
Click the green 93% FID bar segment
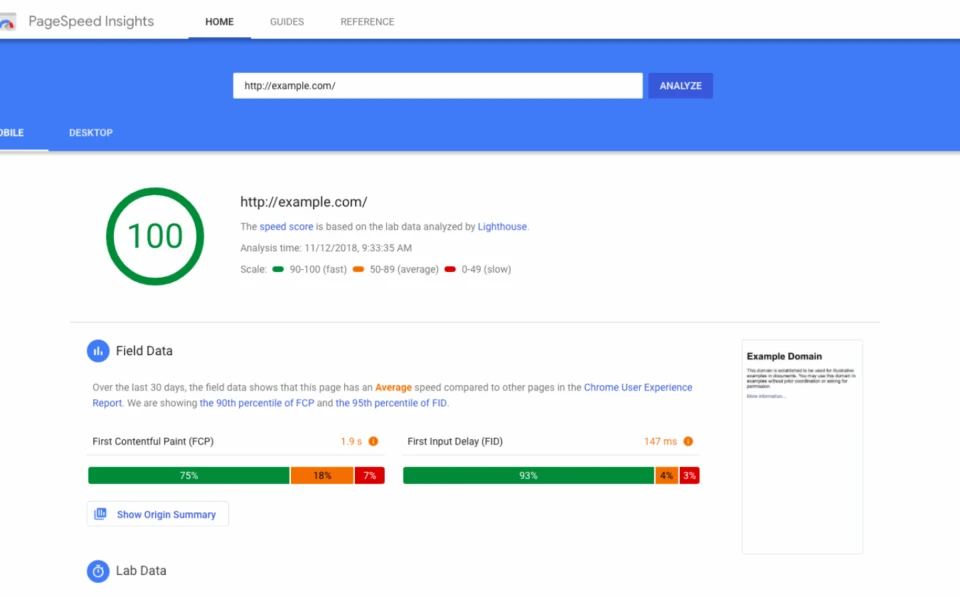pos(528,476)
